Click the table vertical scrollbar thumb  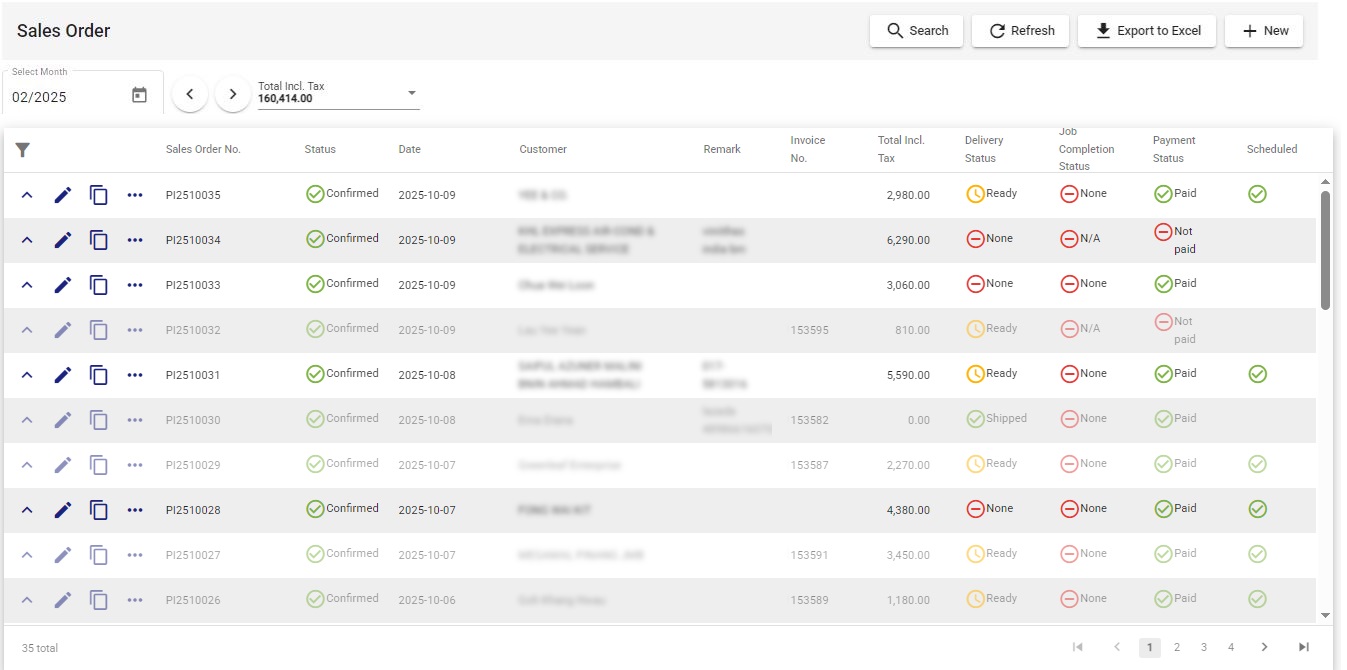click(1326, 250)
